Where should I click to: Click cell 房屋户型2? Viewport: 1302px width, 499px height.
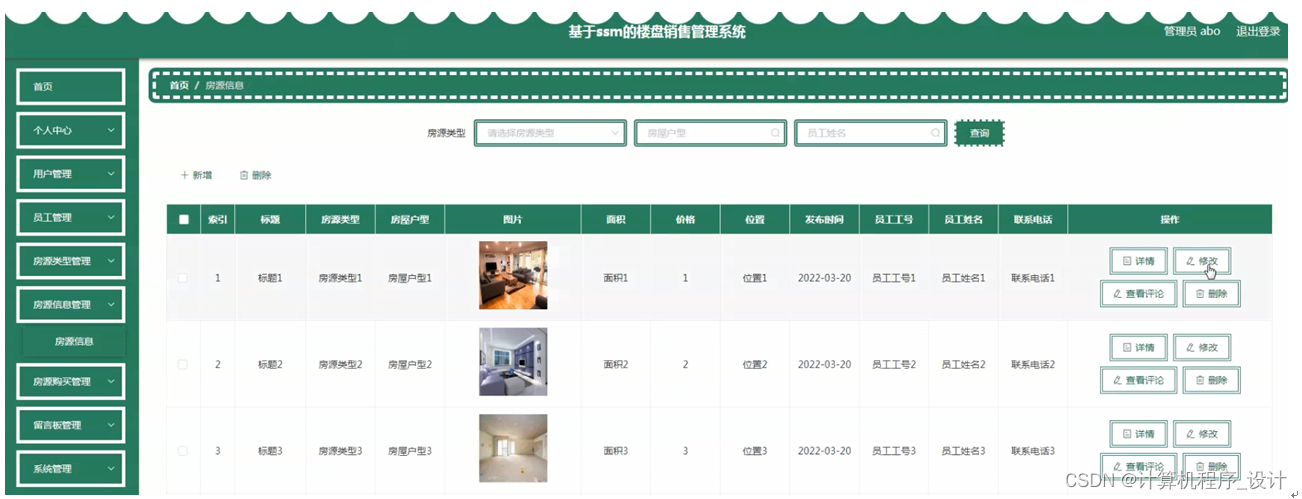click(410, 364)
